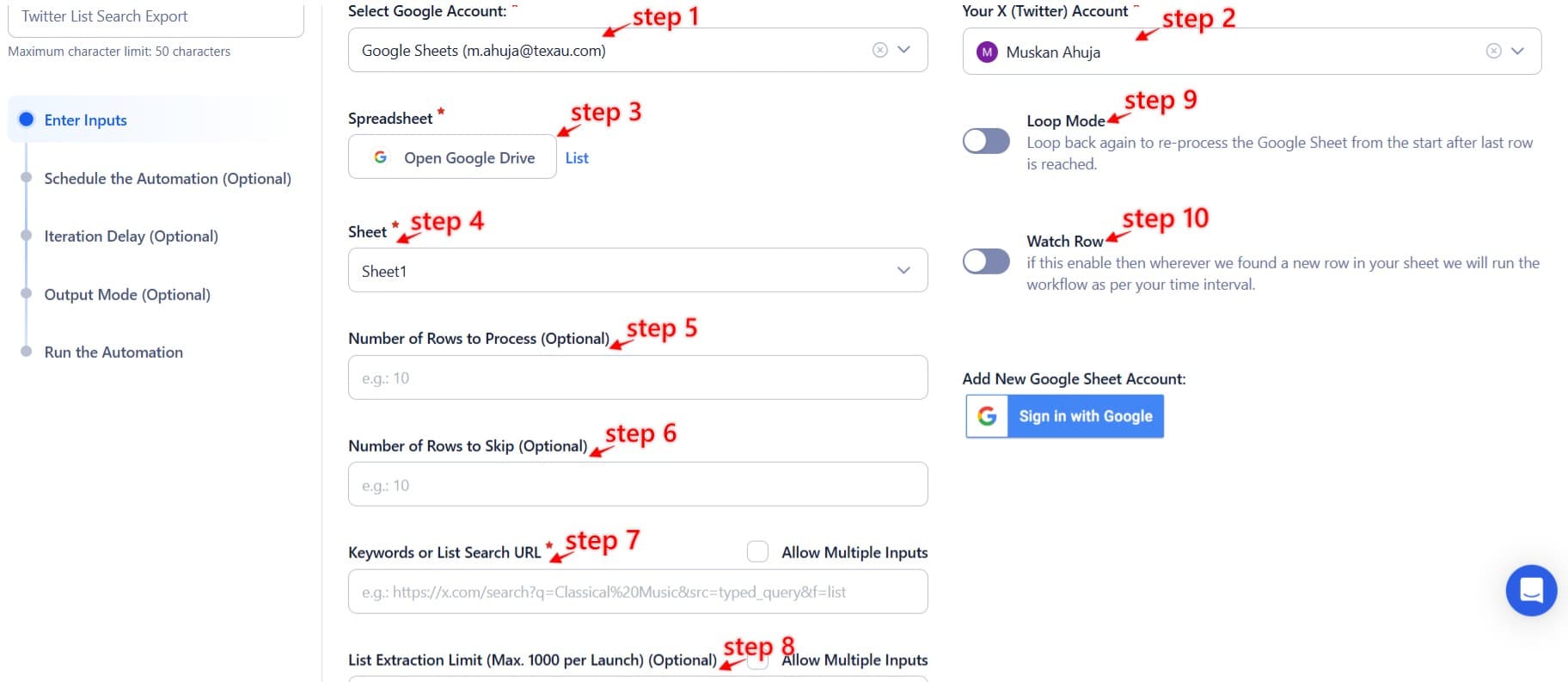The width and height of the screenshot is (1568, 682).
Task: Click the blue Enter Inputs step indicator dot
Action: 27,120
